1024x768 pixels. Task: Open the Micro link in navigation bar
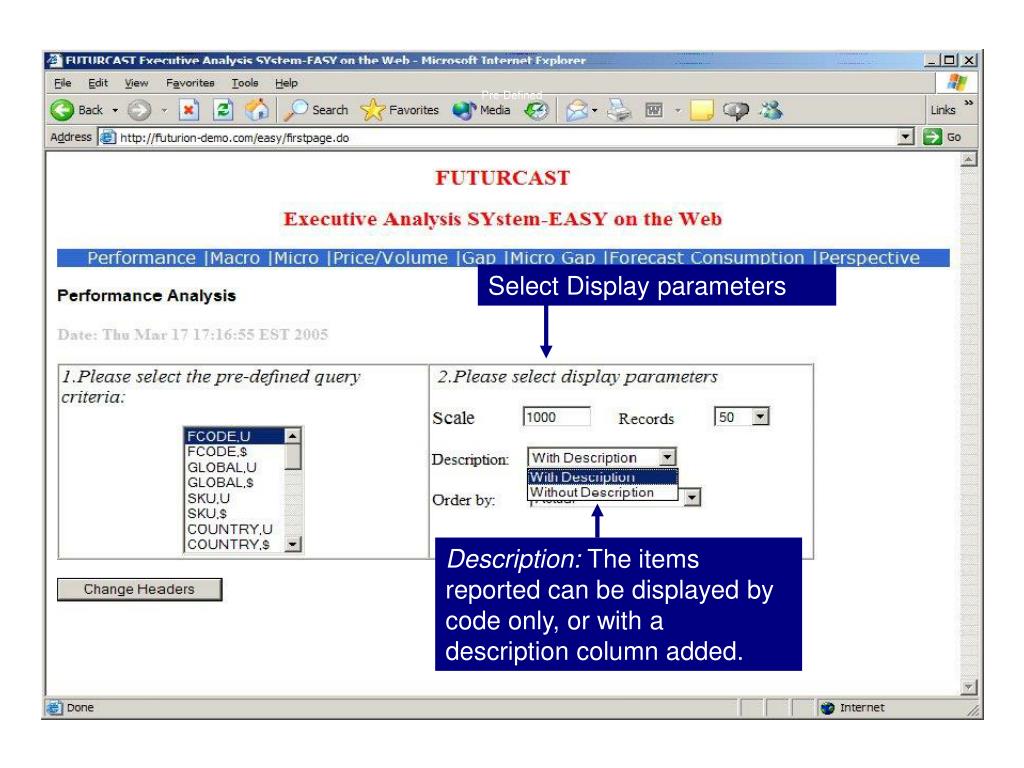point(296,258)
